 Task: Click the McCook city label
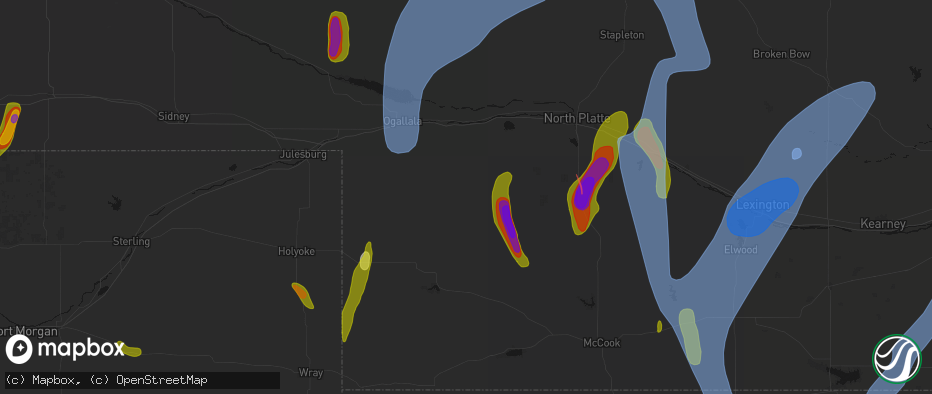click(x=602, y=343)
